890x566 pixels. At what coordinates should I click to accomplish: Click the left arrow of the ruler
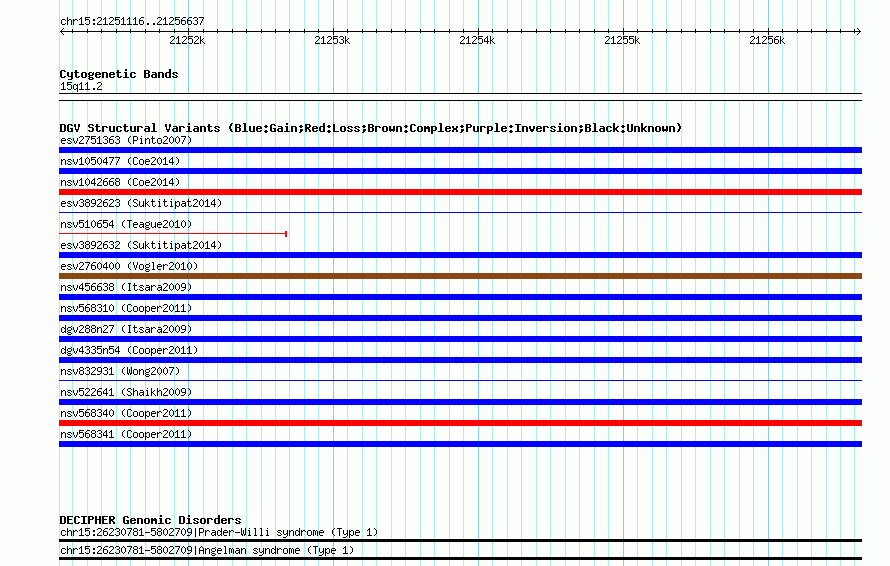tap(62, 32)
